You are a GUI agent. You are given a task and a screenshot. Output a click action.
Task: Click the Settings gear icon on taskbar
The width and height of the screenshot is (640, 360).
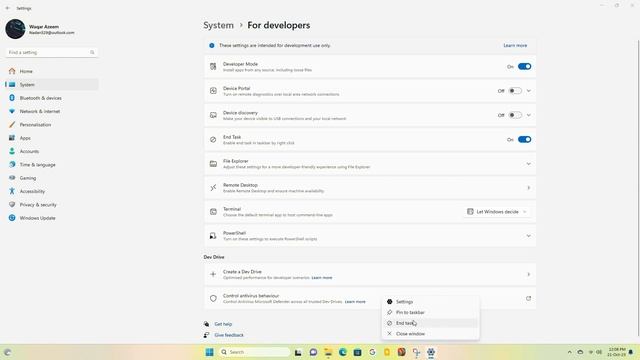click(x=431, y=352)
